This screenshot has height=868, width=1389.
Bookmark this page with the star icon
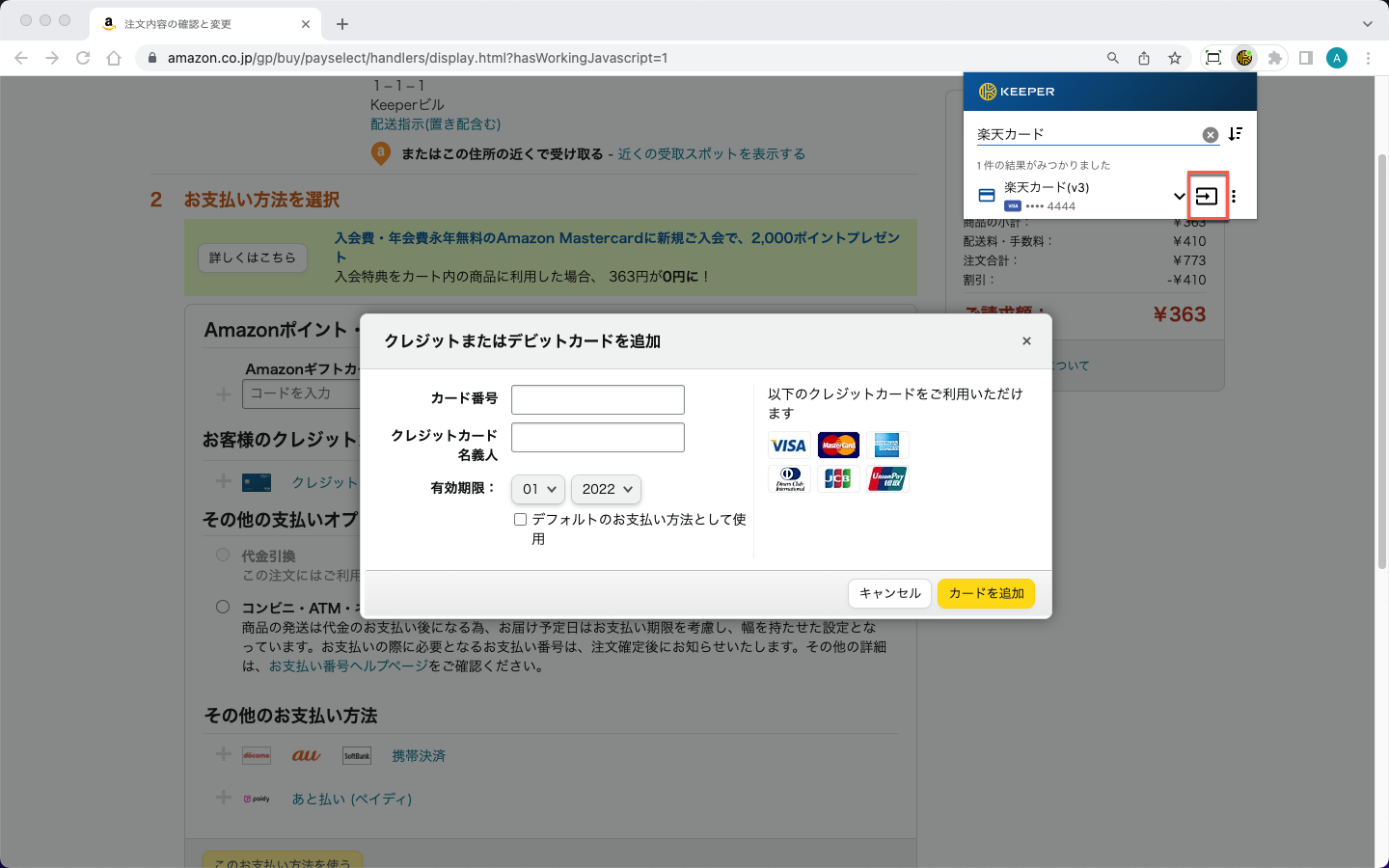tap(1175, 58)
